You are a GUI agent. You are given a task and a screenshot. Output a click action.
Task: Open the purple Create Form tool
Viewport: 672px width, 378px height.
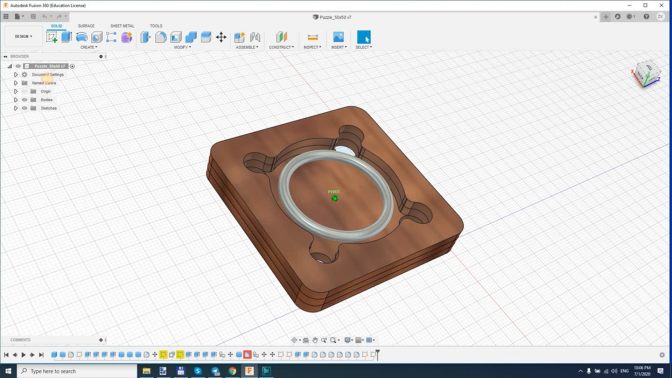point(126,37)
